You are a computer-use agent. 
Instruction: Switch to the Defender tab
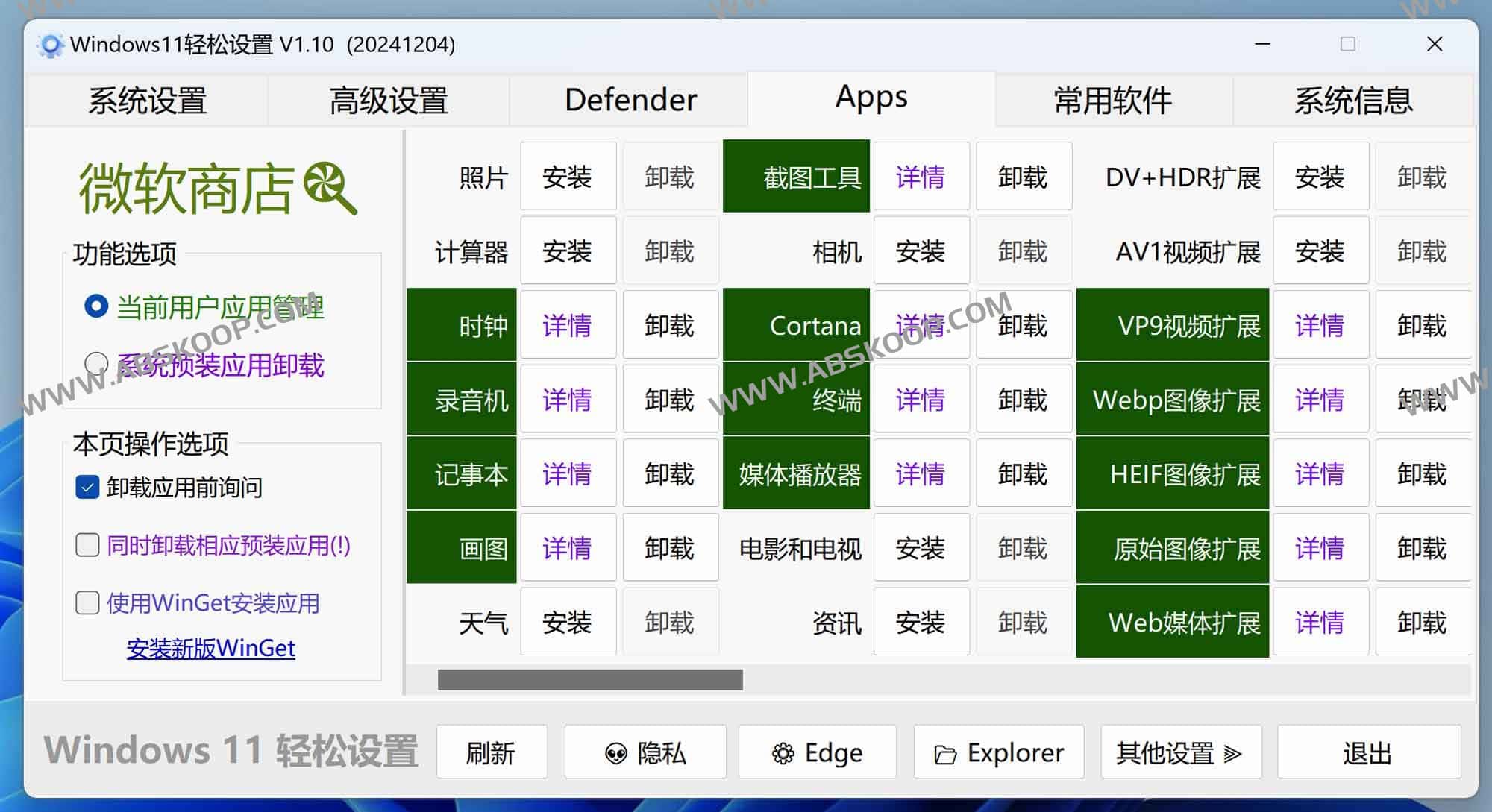point(630,100)
